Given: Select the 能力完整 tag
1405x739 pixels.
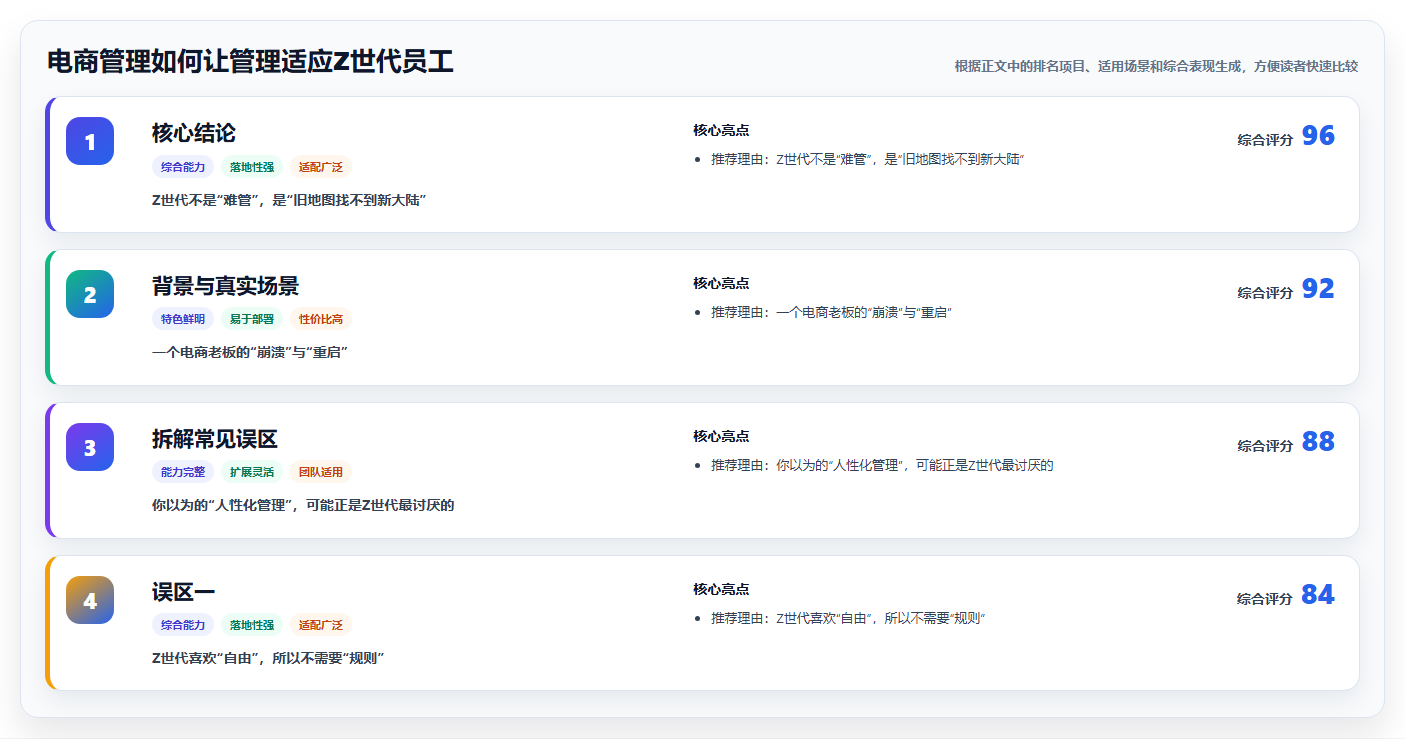Looking at the screenshot, I should click(183, 472).
